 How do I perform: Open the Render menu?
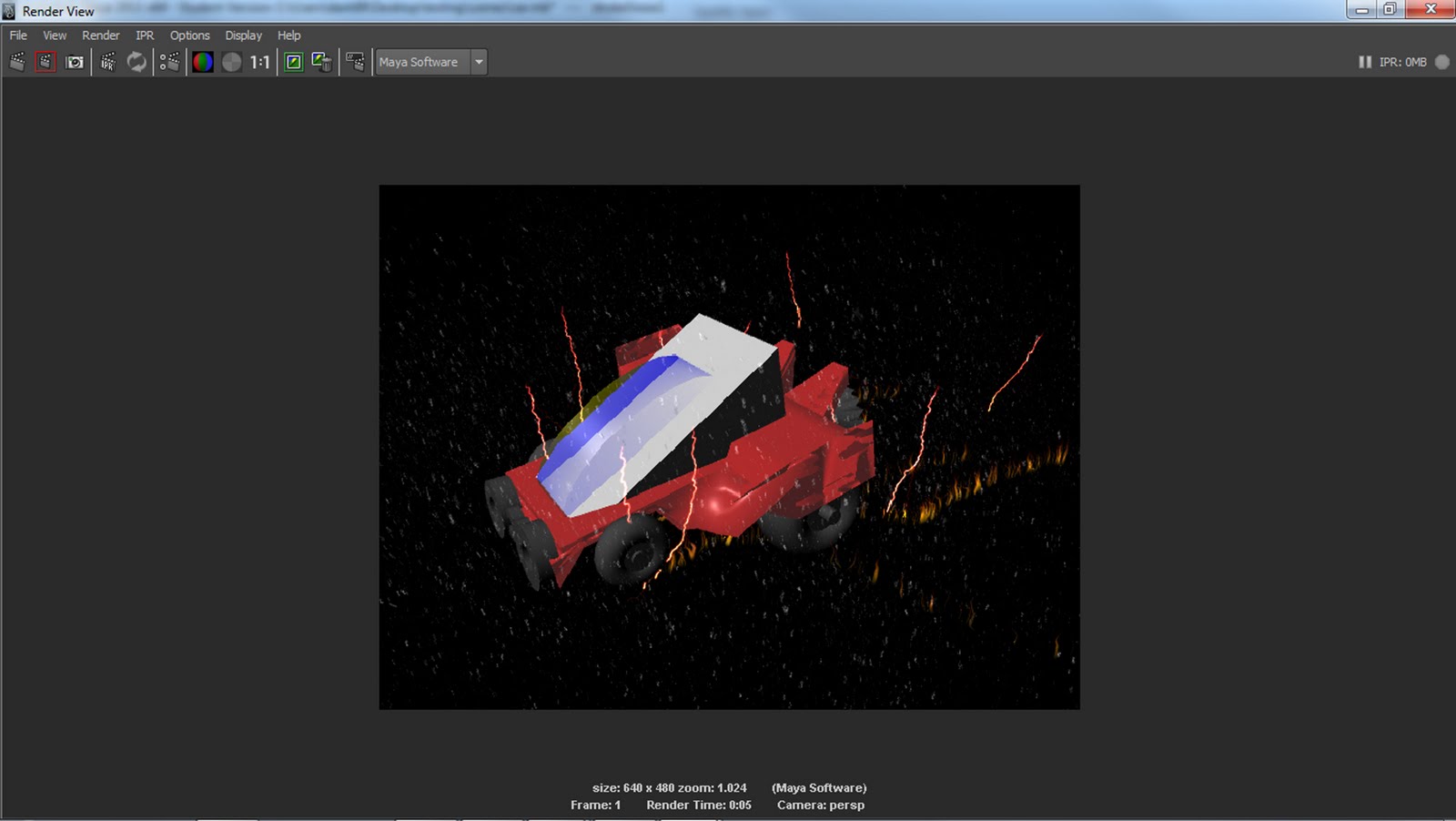(x=101, y=35)
